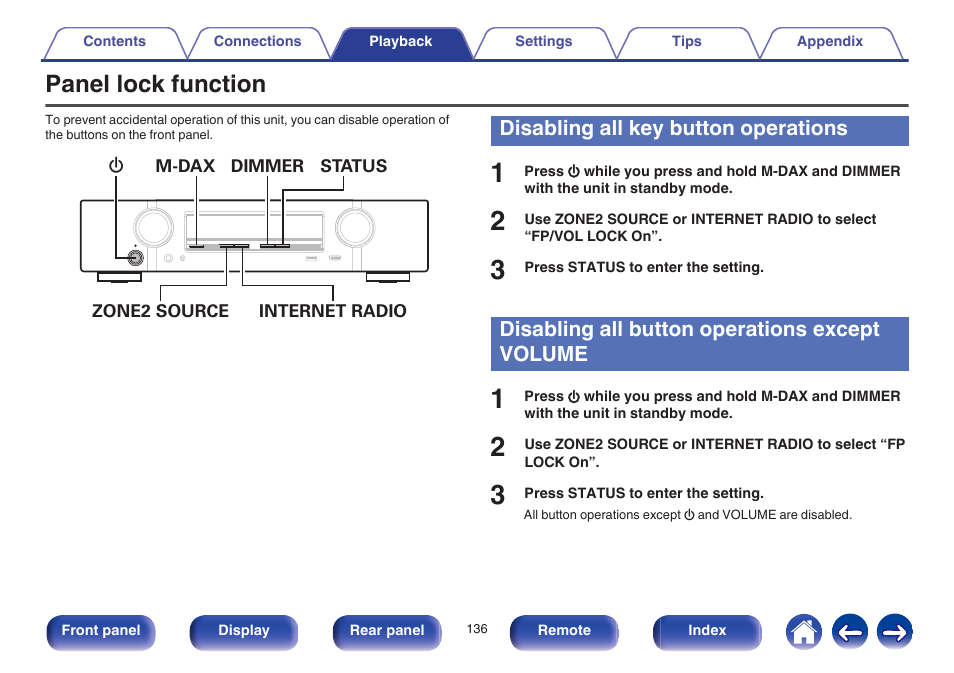Click page number 136
This screenshot has width=954, height=673.
(477, 629)
